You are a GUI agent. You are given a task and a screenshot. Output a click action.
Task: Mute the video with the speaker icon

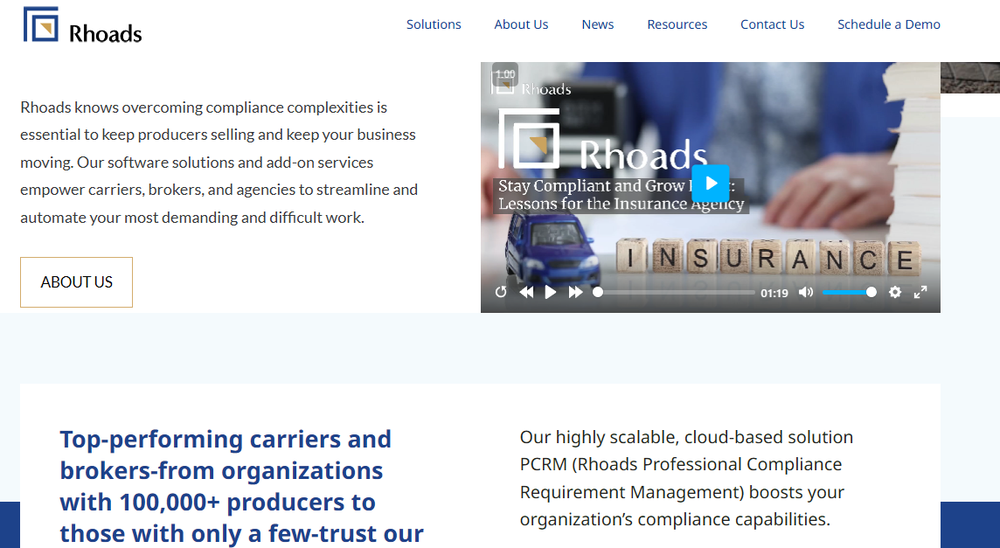805,292
